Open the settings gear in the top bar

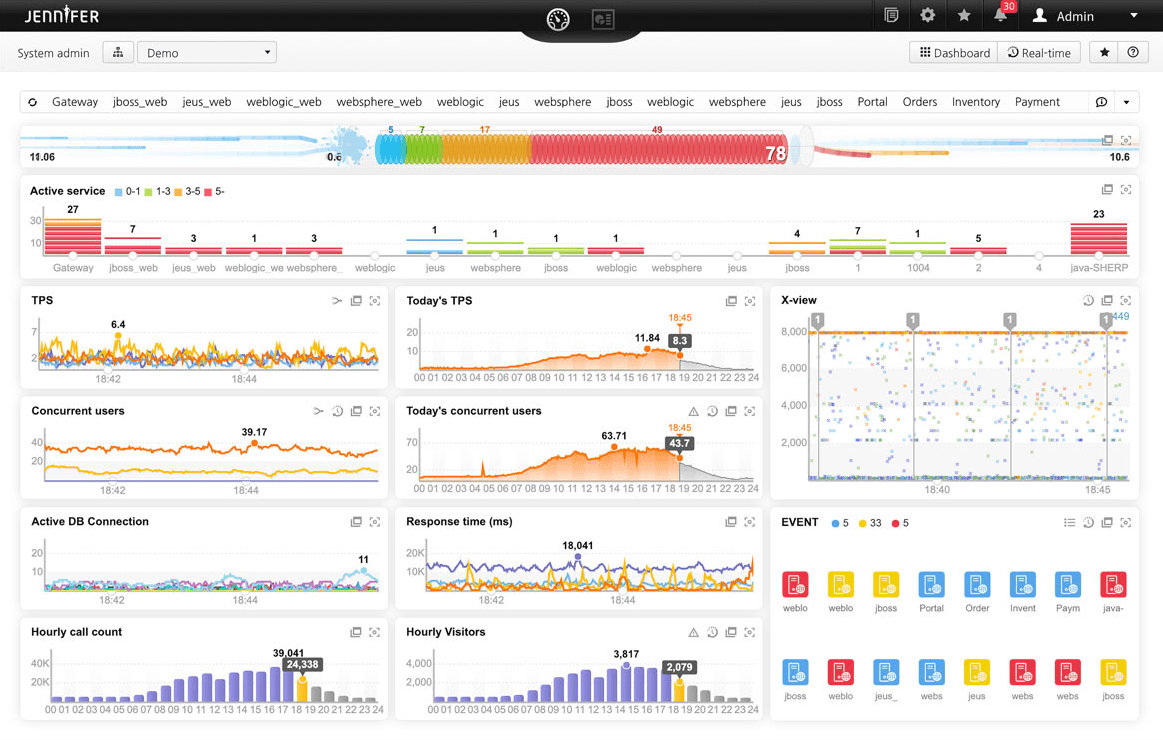[x=928, y=15]
